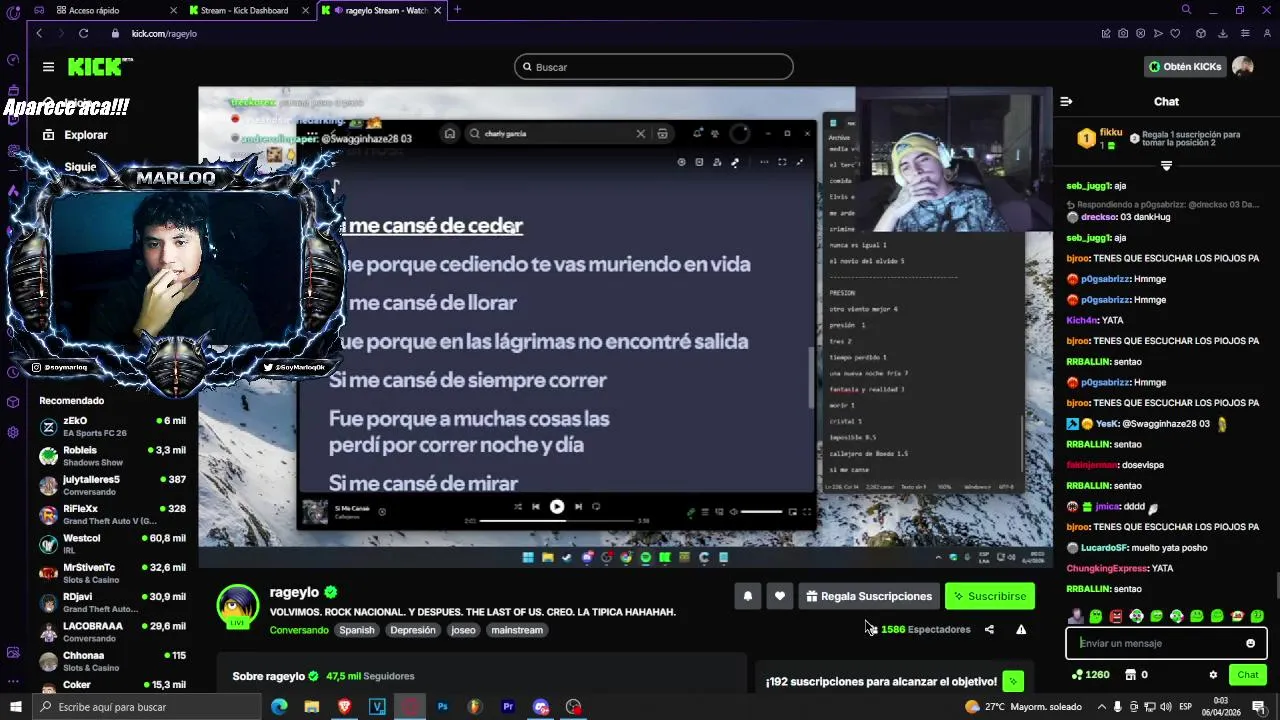Open the Kick hamburger menu
1280x720 pixels.
point(48,67)
